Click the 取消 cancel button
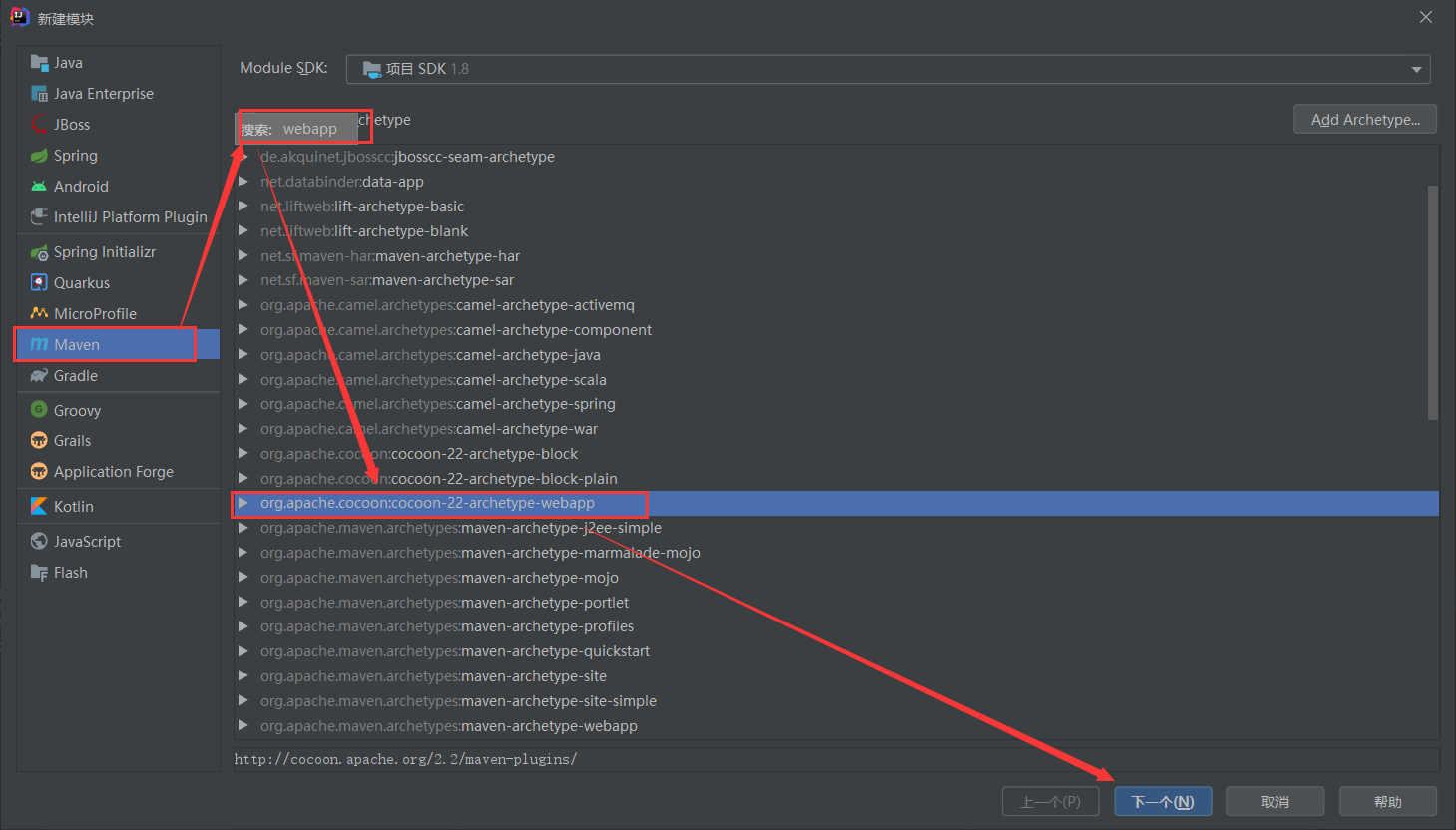 coord(1275,802)
